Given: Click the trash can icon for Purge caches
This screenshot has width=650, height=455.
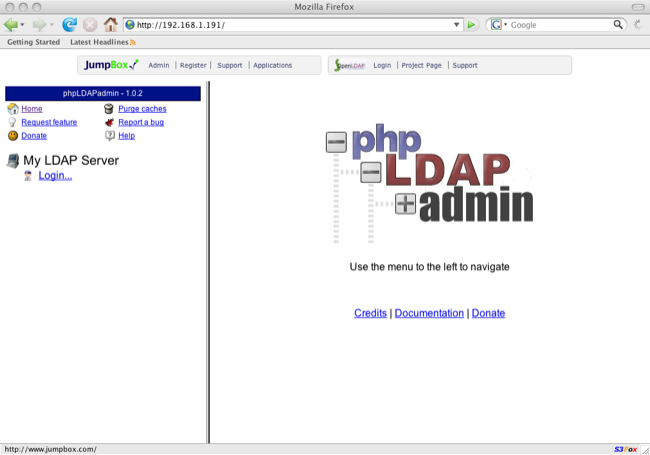Looking at the screenshot, I should [109, 109].
